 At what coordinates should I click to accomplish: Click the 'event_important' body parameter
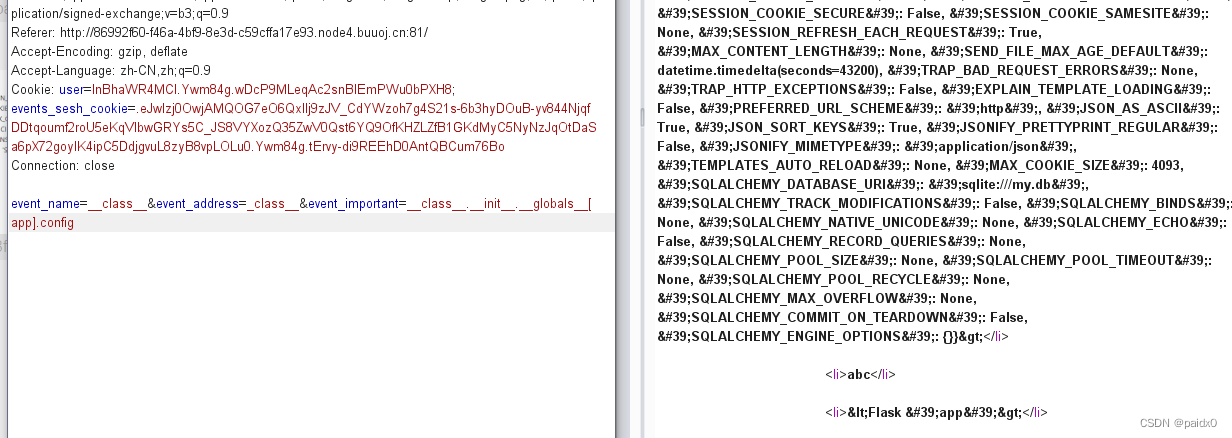(352, 204)
